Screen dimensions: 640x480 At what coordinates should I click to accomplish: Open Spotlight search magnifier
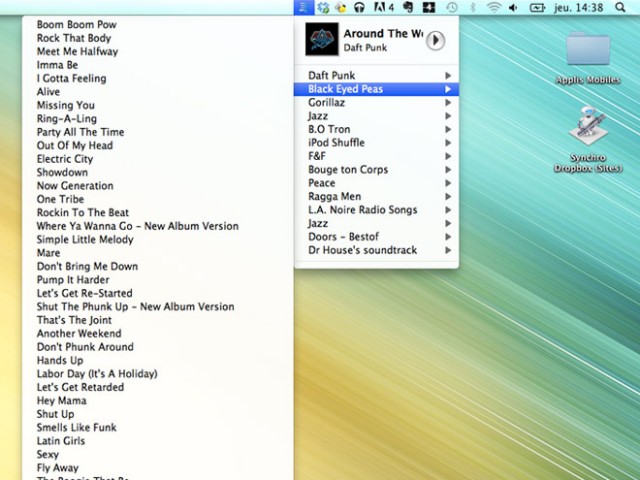pyautogui.click(x=620, y=7)
